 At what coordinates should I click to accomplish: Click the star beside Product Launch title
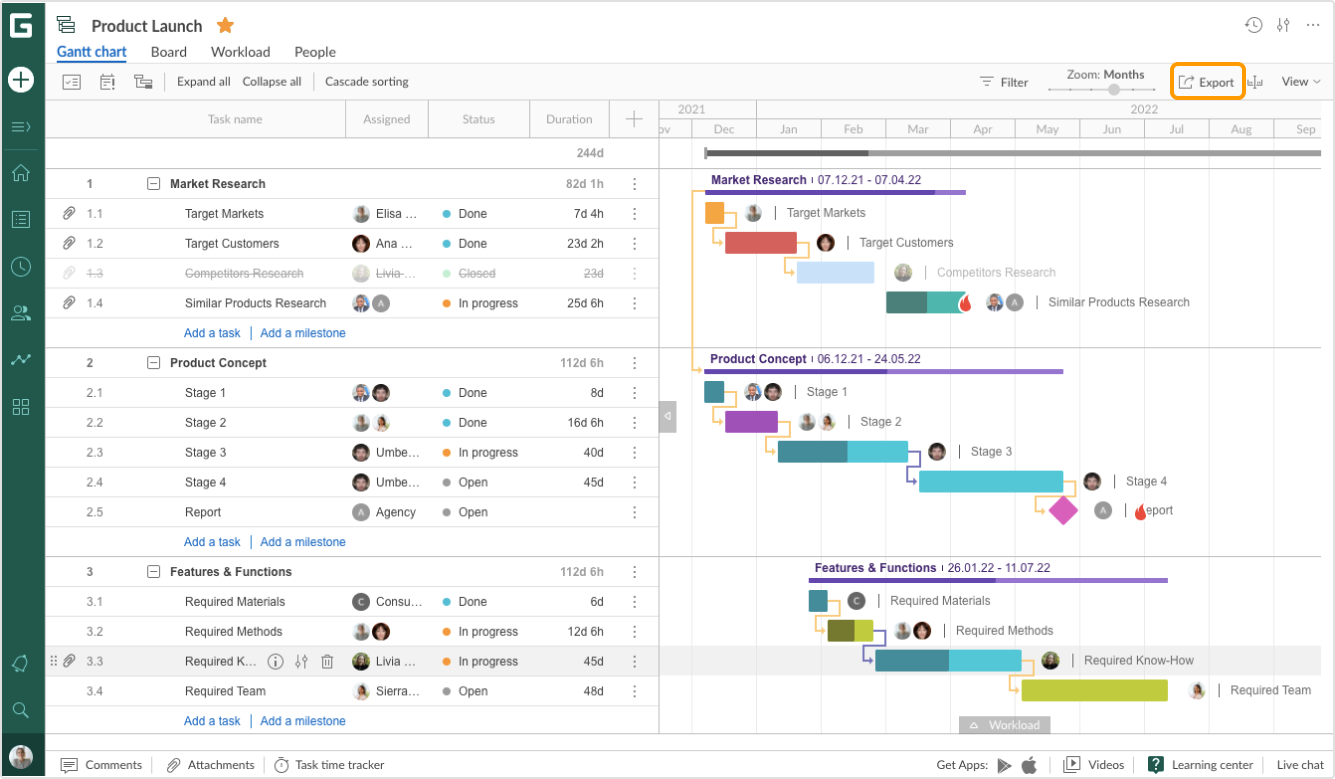click(225, 25)
